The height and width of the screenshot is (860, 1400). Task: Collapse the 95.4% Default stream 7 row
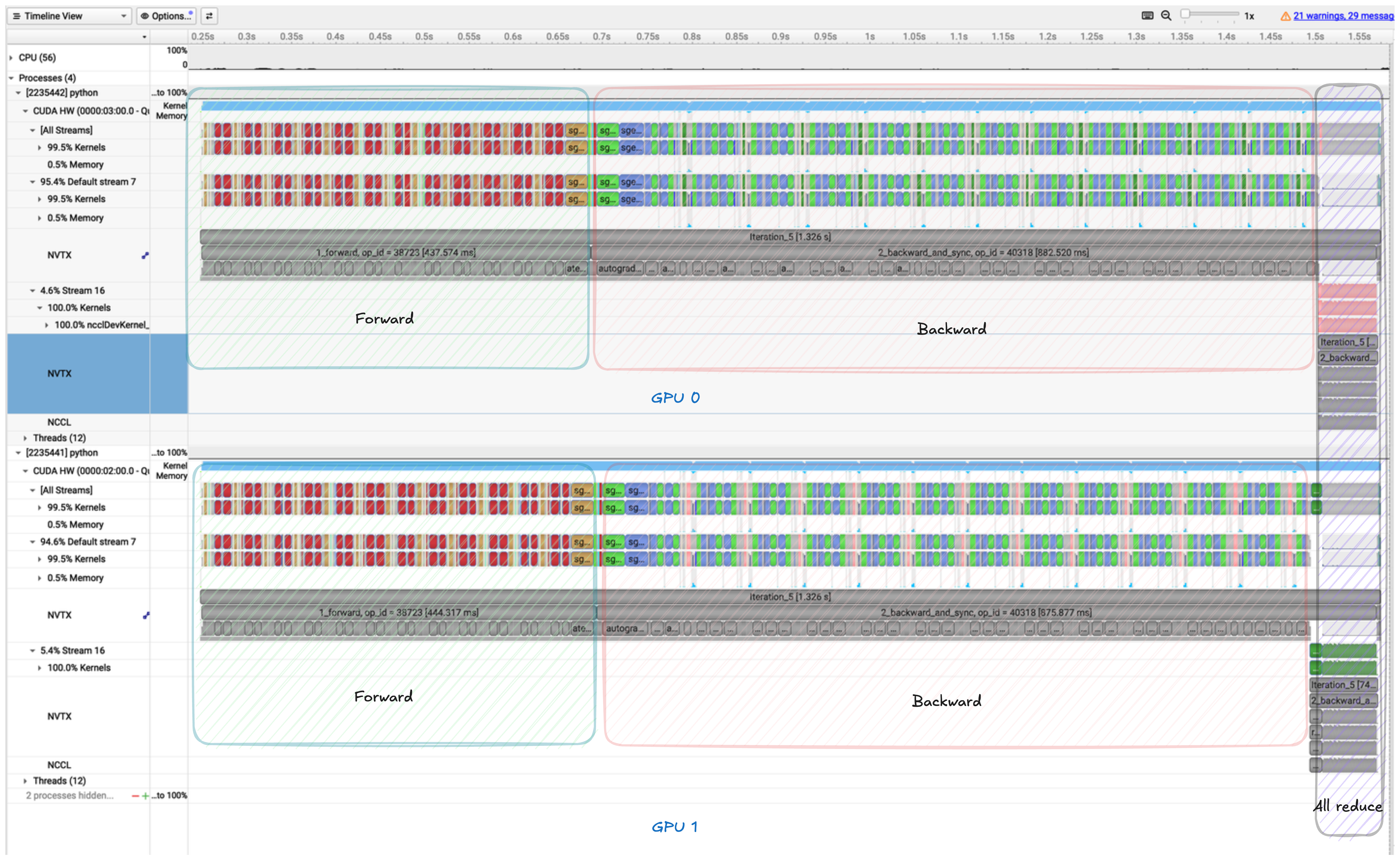pyautogui.click(x=33, y=181)
